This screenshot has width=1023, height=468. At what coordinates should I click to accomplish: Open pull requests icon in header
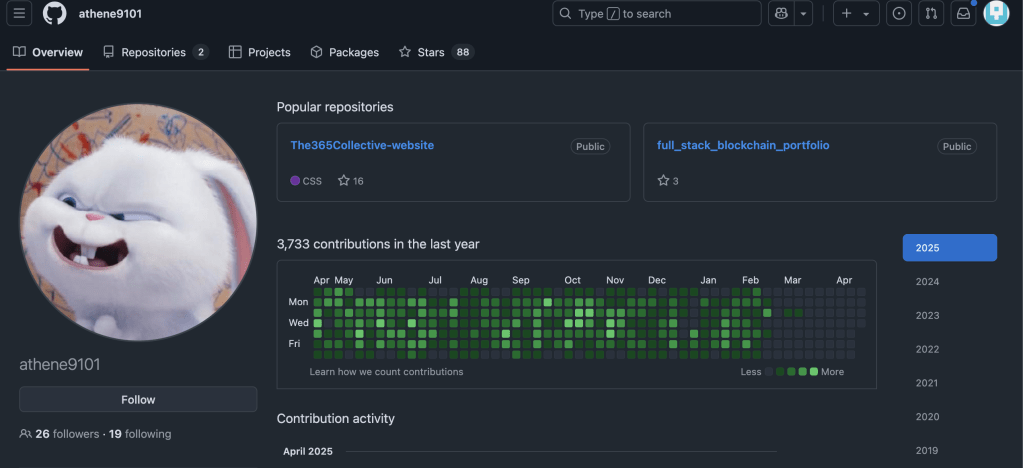click(x=931, y=14)
